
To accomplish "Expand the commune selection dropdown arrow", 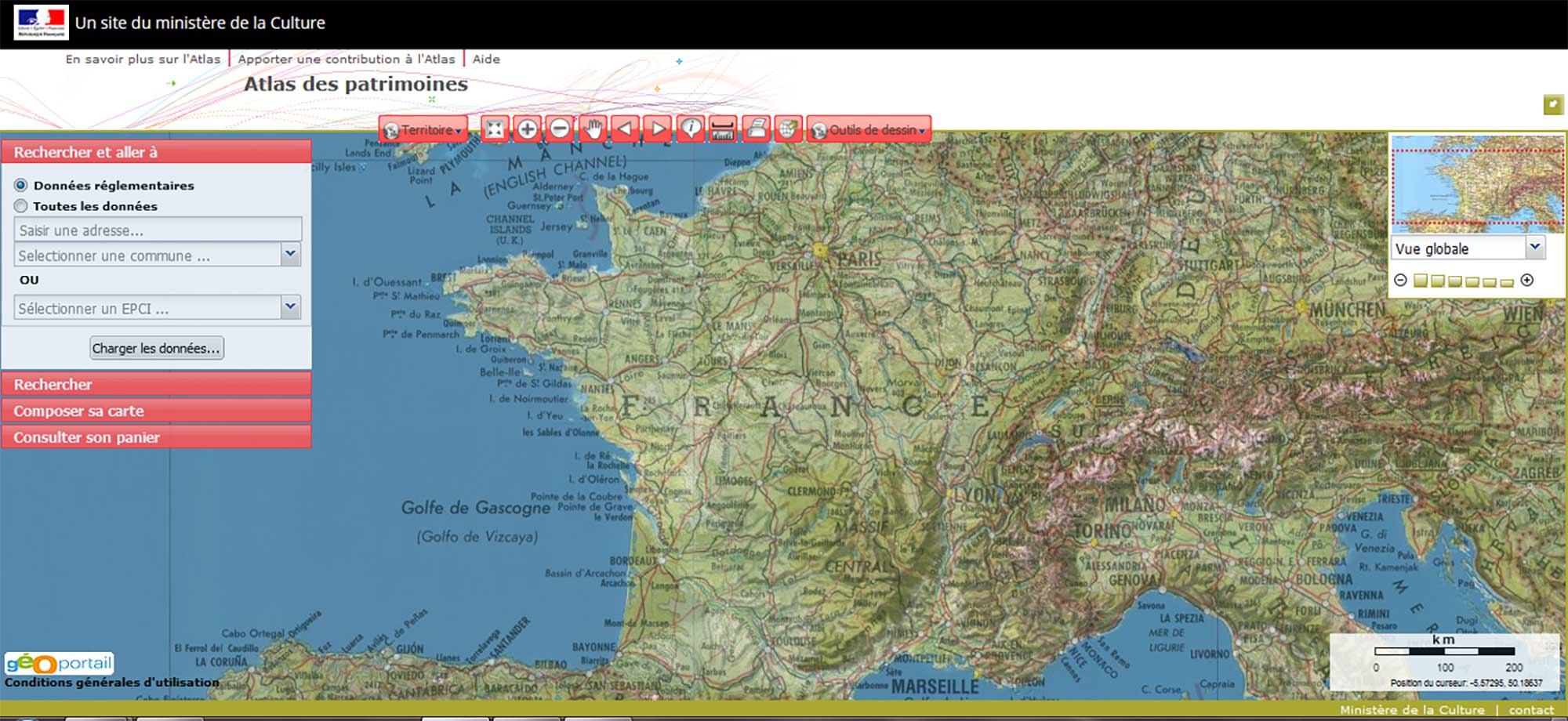I will (291, 254).
